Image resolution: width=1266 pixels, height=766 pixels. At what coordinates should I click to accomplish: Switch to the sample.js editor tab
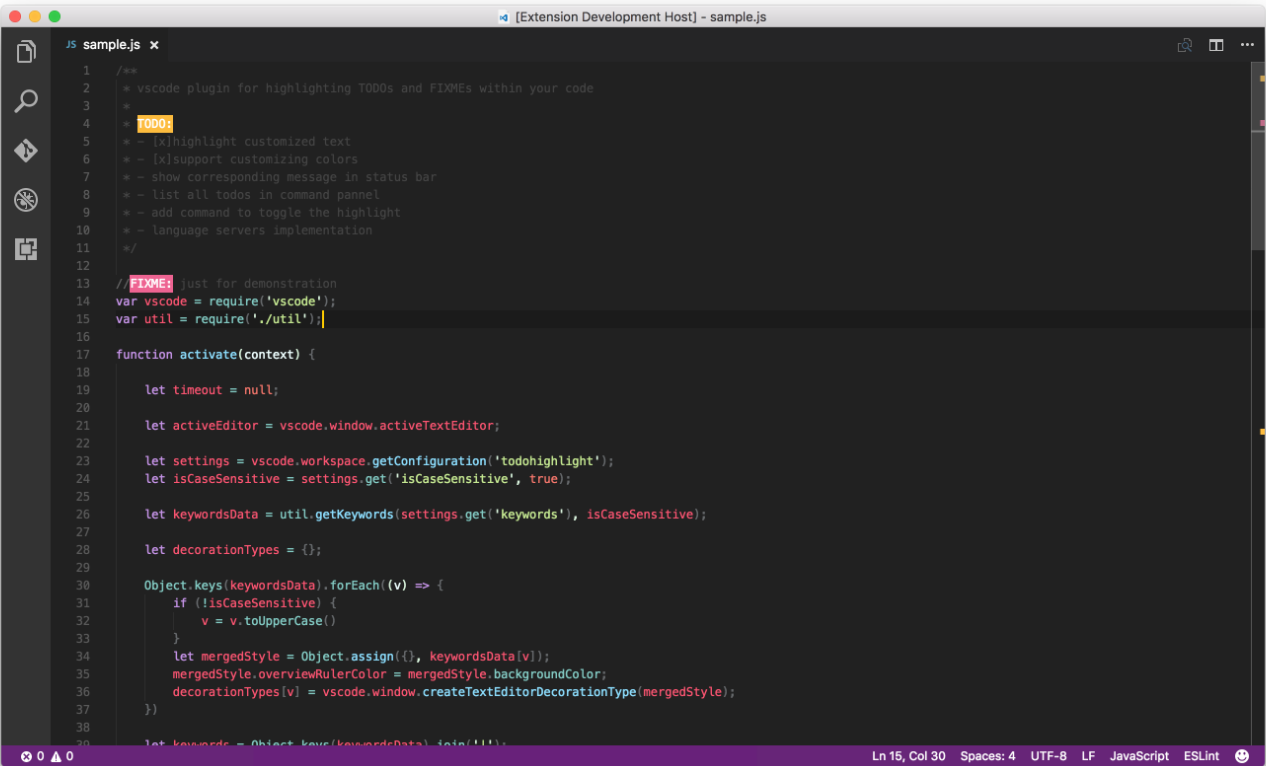pos(113,44)
